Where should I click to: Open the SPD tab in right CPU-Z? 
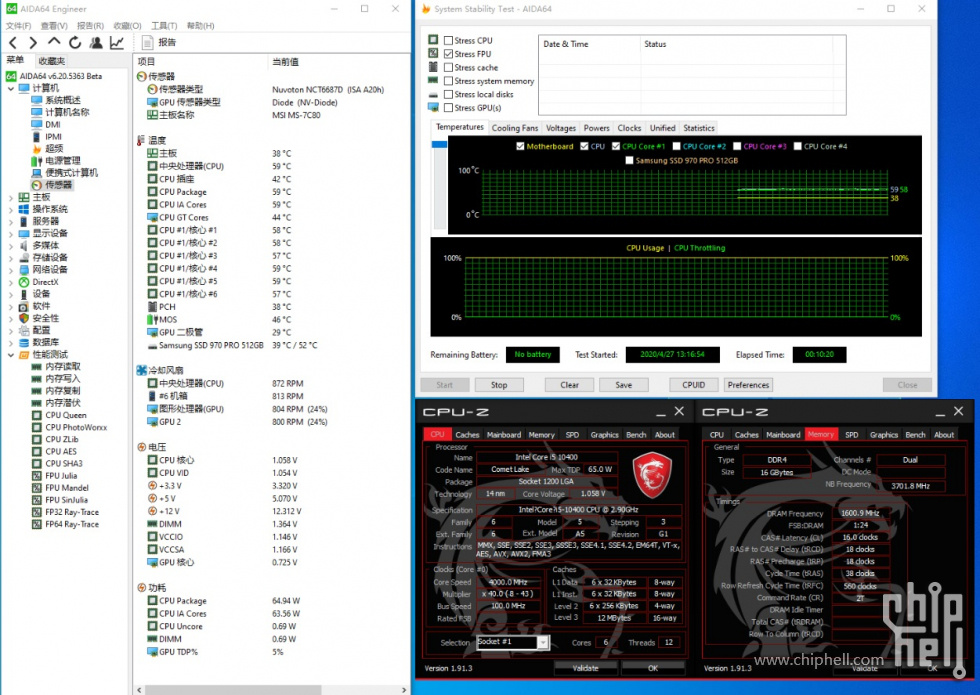tap(851, 435)
